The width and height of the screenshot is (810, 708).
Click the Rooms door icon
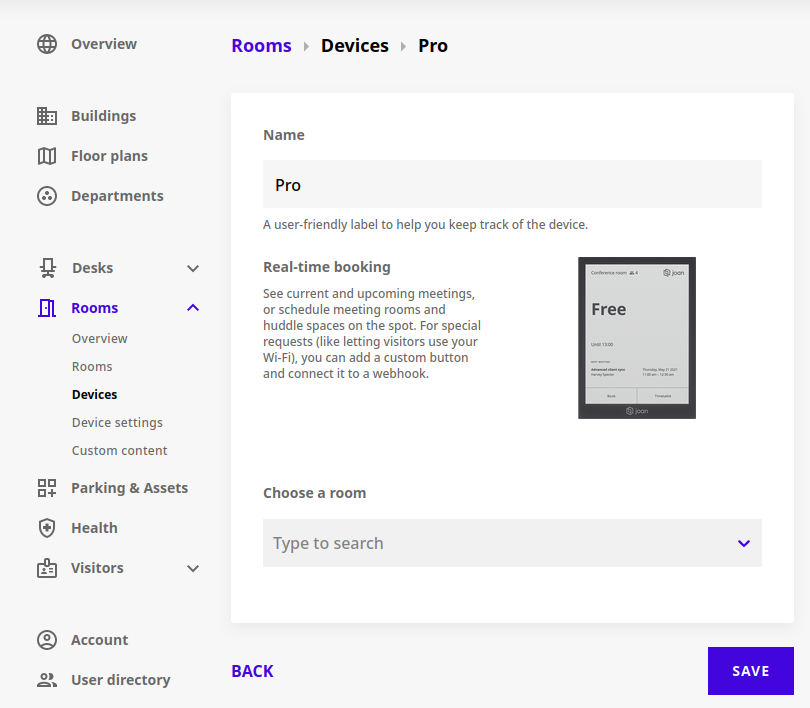click(x=47, y=308)
